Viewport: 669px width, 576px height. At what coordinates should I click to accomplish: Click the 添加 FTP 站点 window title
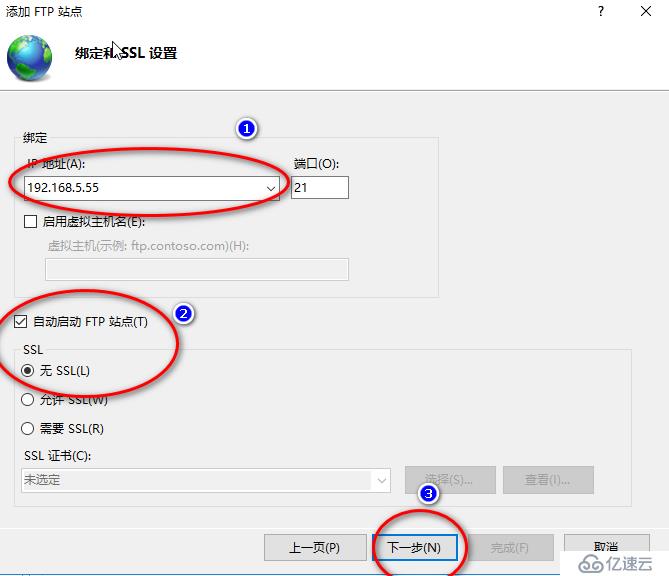coord(44,12)
